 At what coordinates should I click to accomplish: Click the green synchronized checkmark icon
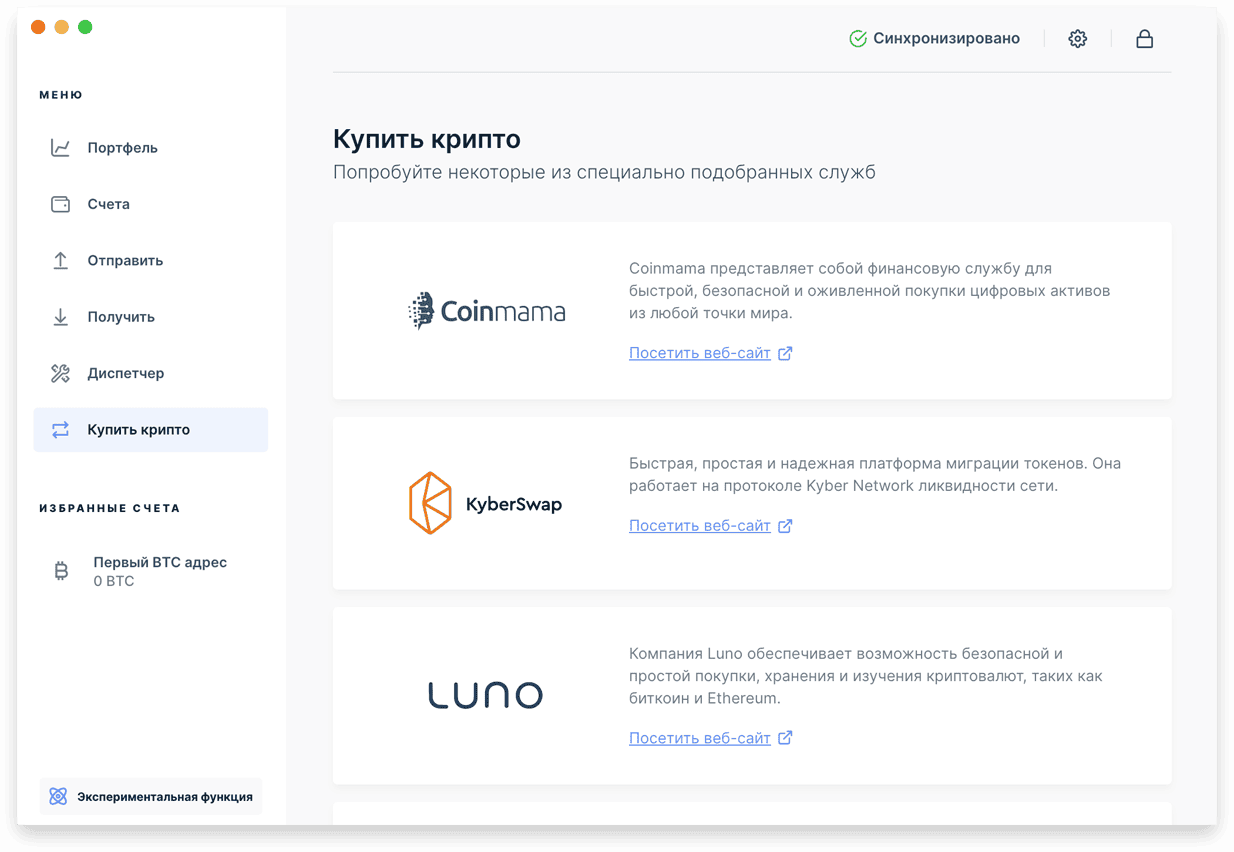coord(857,39)
